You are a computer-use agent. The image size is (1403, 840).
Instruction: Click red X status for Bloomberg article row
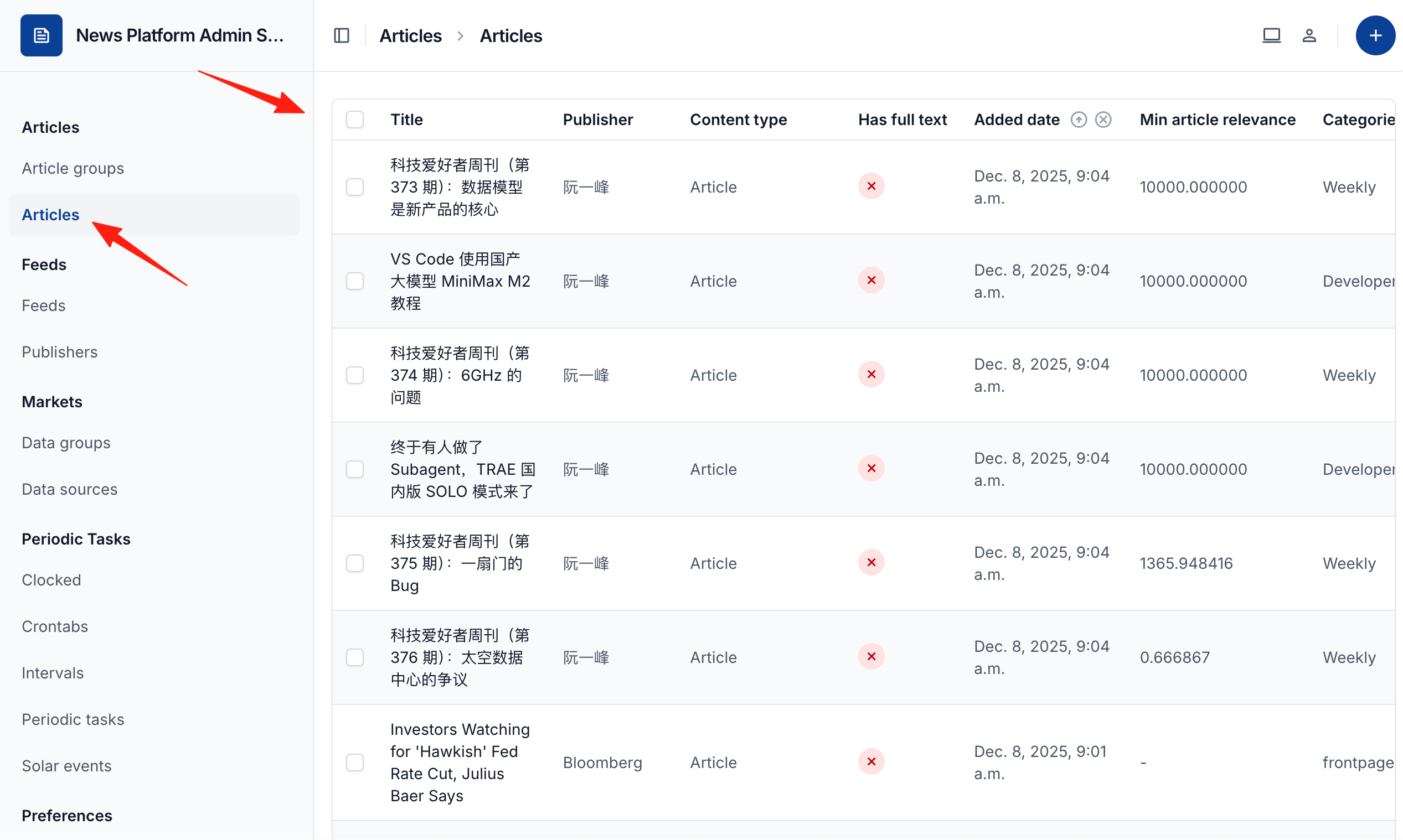[871, 761]
